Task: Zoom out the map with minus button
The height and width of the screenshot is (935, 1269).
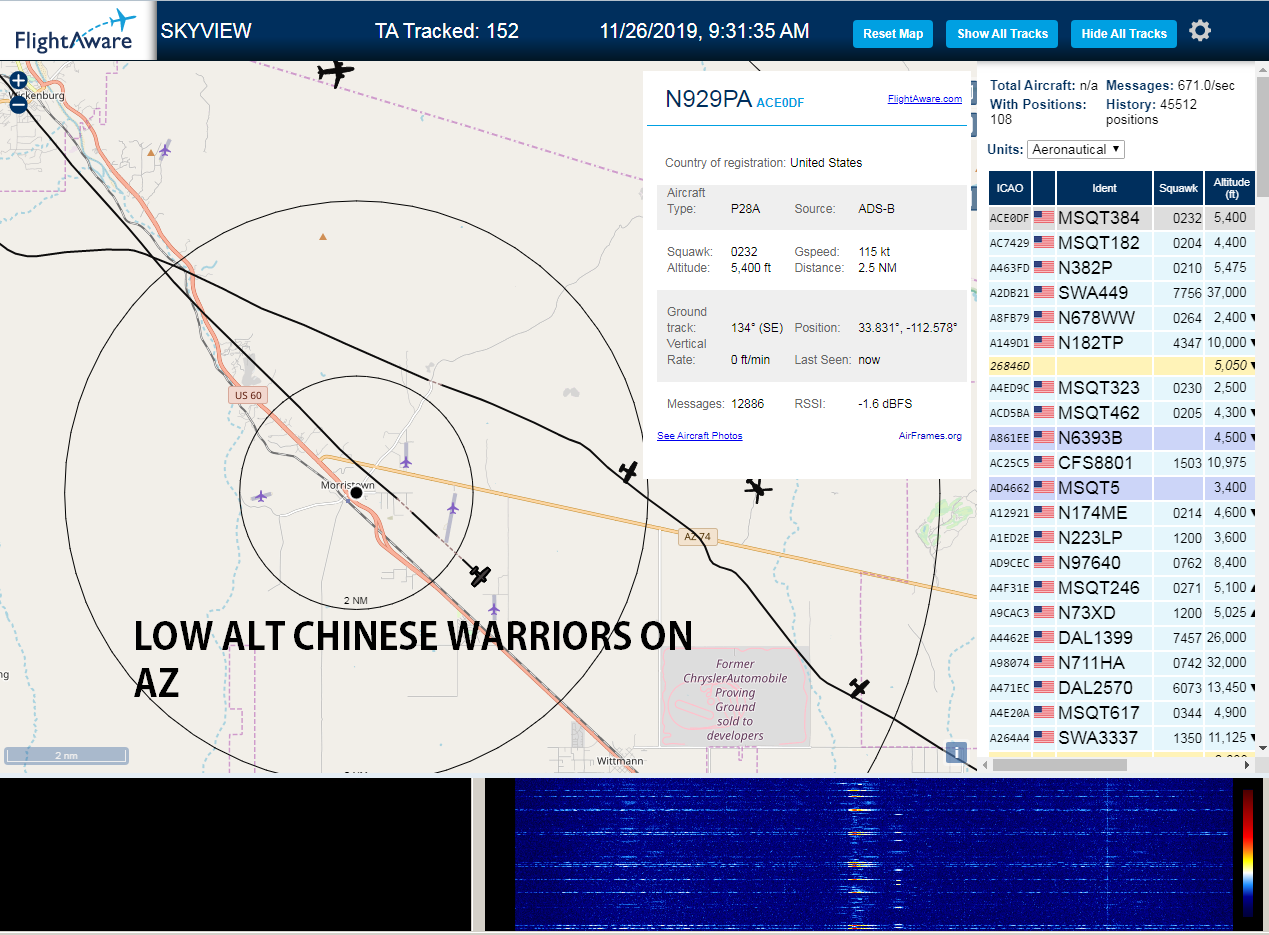Action: [x=18, y=103]
